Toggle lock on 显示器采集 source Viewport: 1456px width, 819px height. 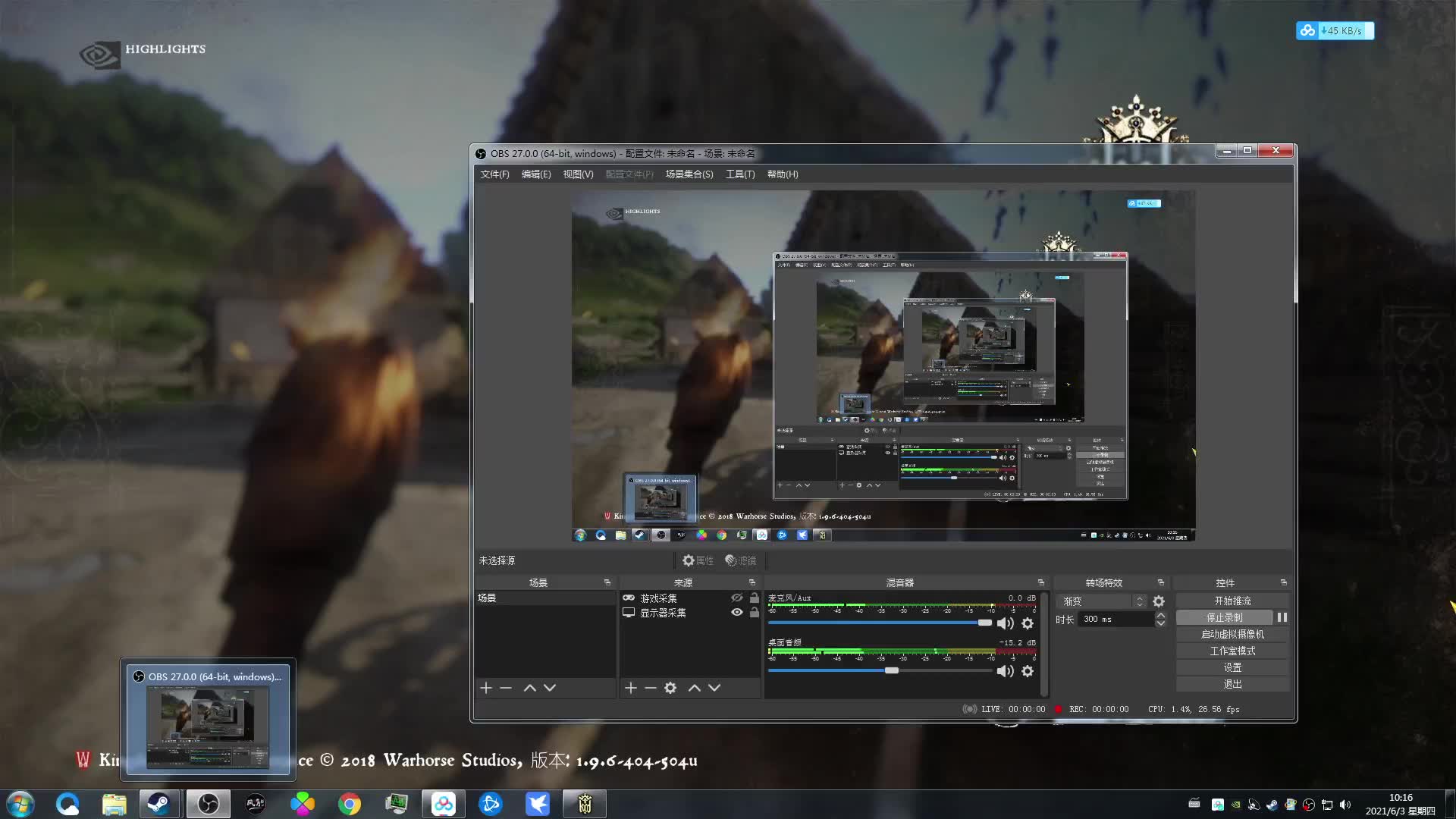pos(754,612)
